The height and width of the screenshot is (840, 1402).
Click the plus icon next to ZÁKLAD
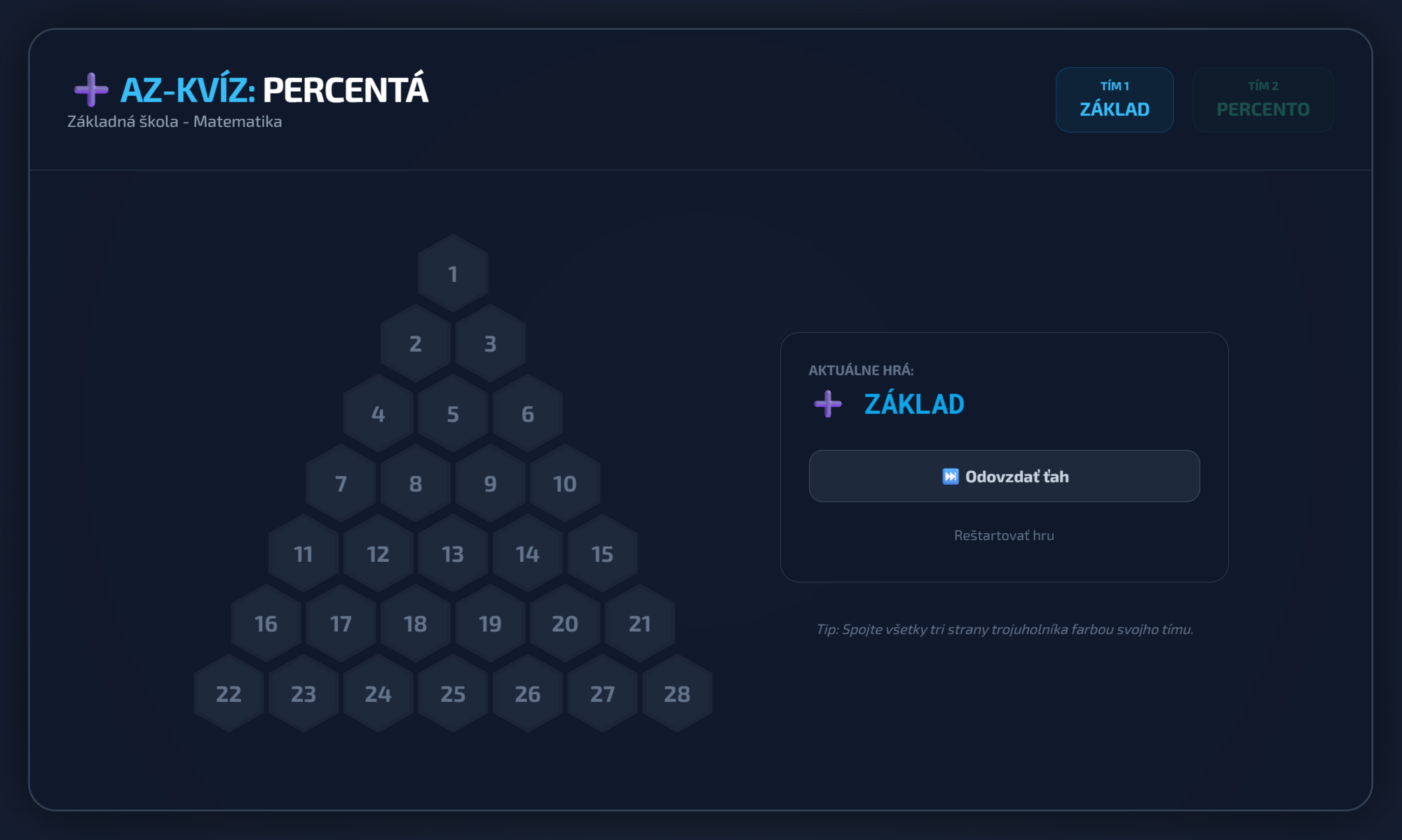(828, 404)
